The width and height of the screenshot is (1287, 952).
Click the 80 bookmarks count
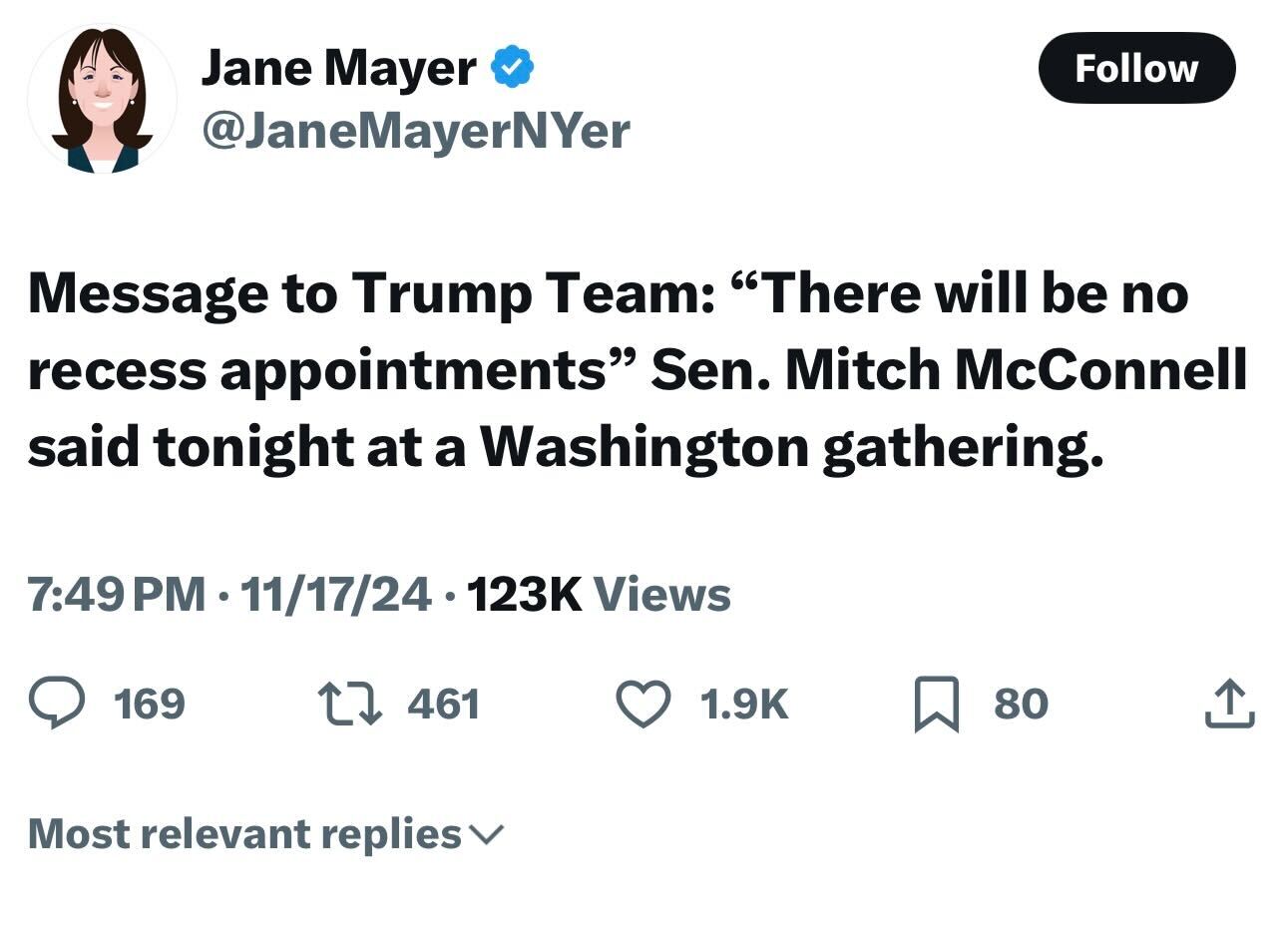click(x=1021, y=704)
